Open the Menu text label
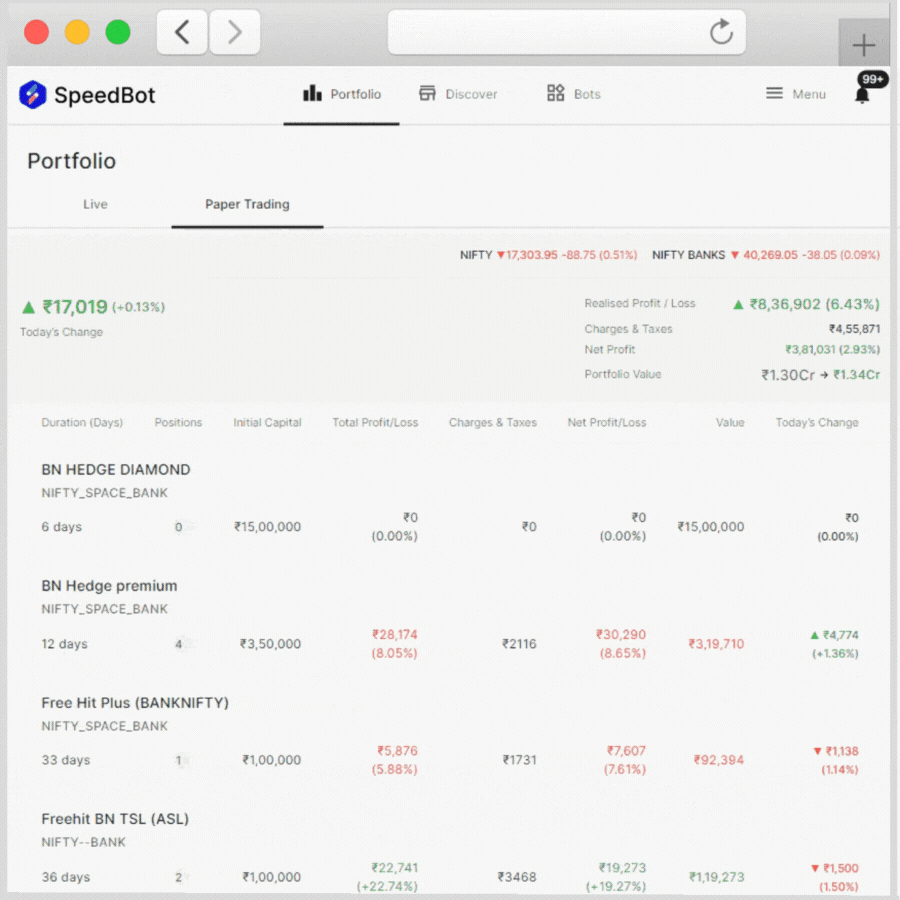 (809, 94)
